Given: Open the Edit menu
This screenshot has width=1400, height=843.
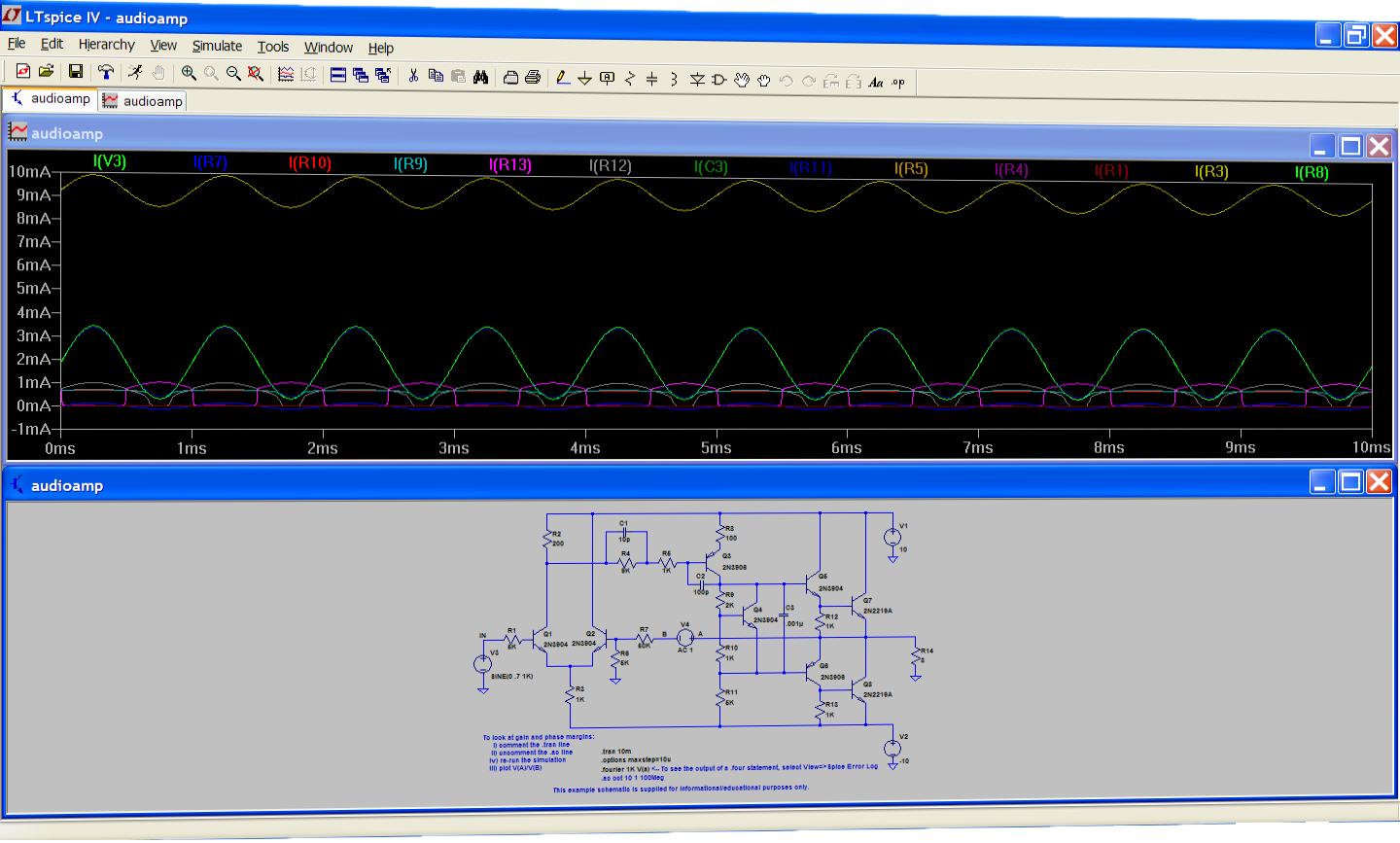Looking at the screenshot, I should [x=52, y=44].
